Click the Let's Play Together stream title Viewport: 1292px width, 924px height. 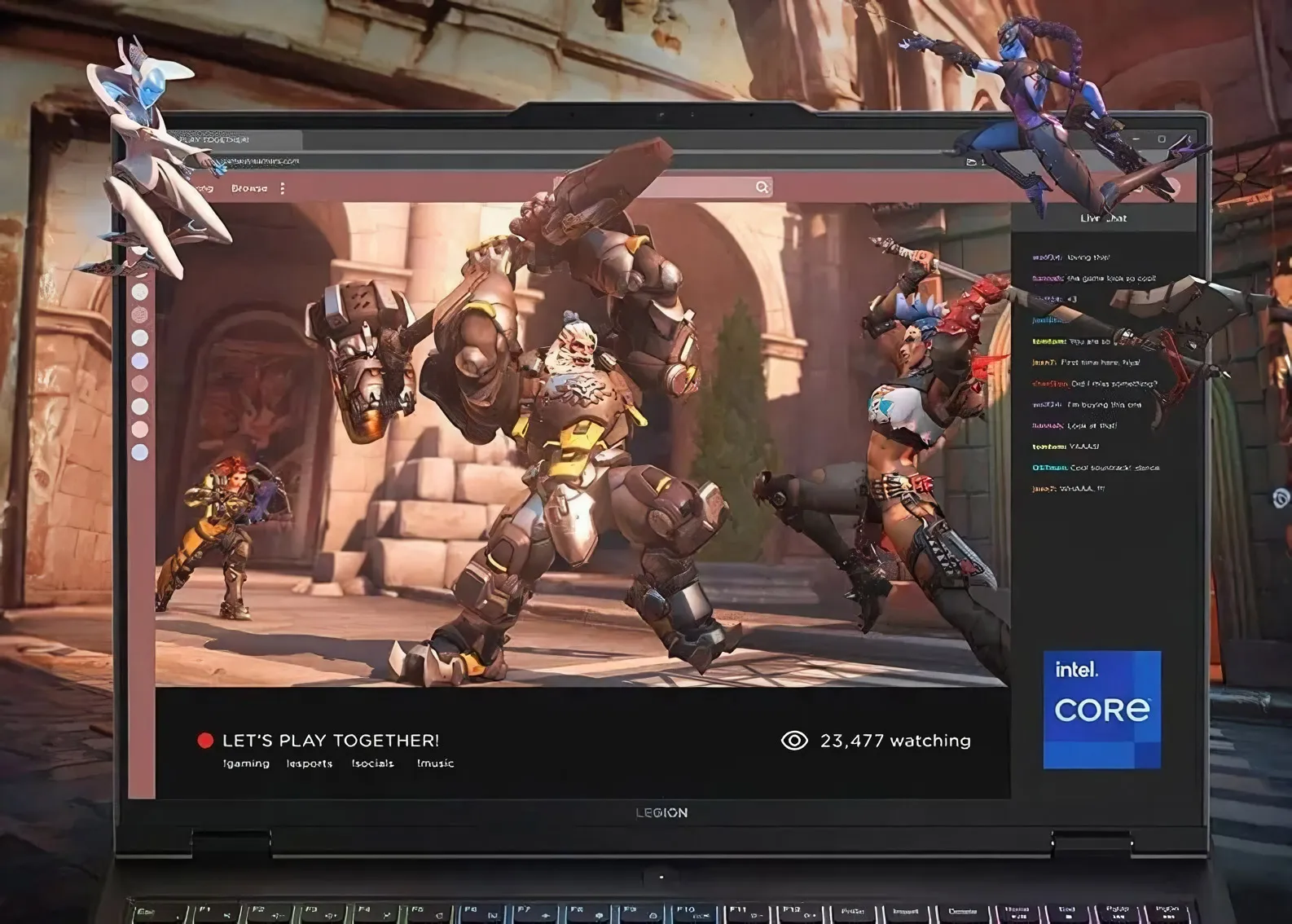(x=331, y=741)
